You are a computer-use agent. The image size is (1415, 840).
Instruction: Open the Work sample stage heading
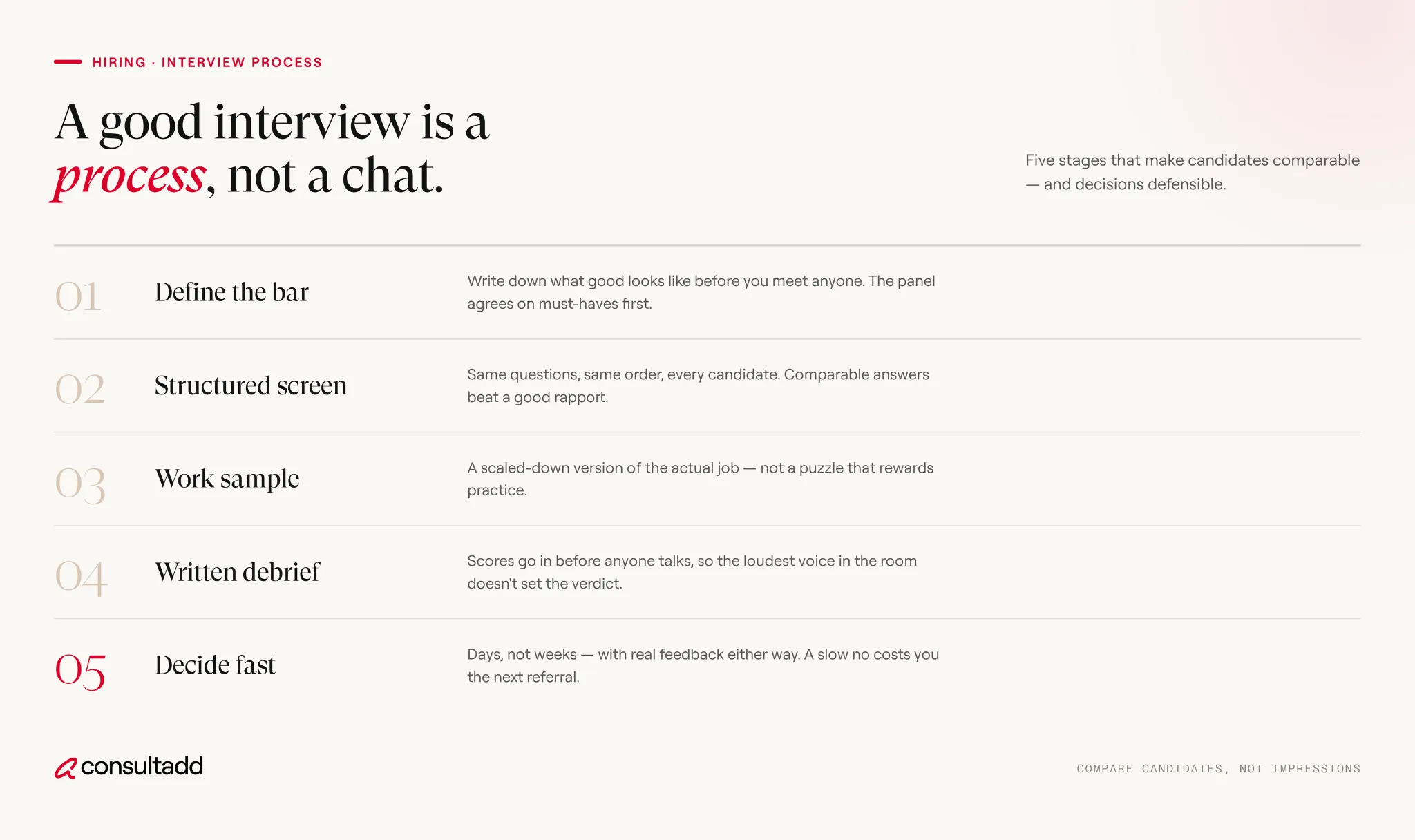pyautogui.click(x=227, y=479)
